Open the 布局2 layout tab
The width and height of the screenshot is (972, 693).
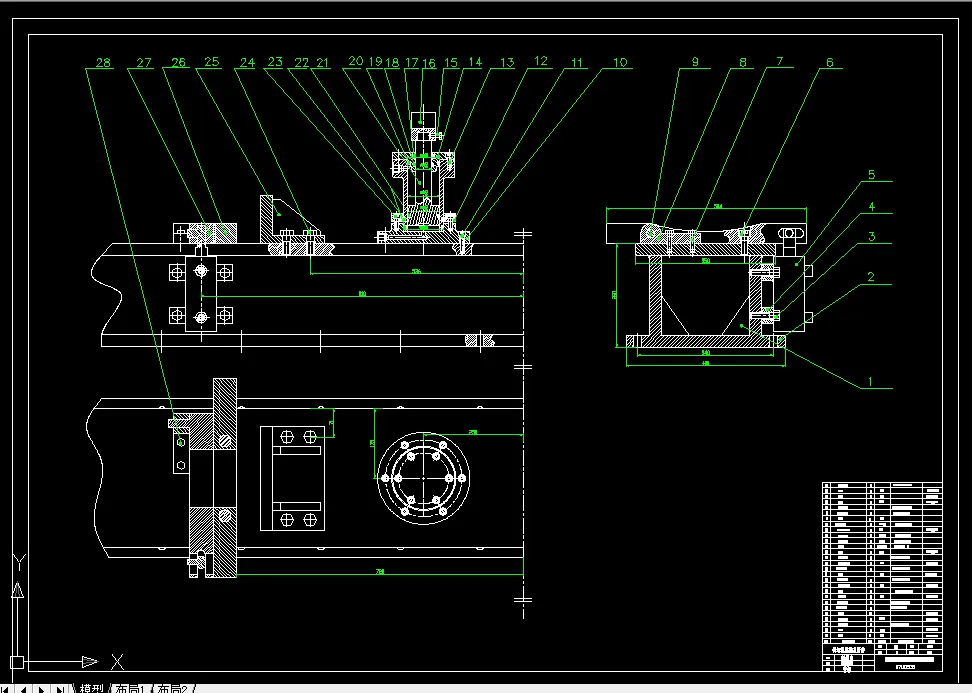point(173,689)
